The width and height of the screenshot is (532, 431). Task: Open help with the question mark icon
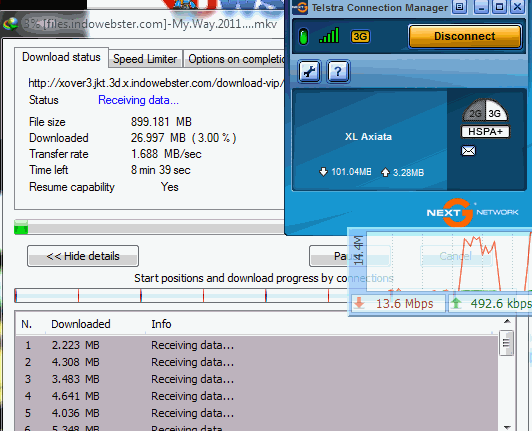(338, 72)
